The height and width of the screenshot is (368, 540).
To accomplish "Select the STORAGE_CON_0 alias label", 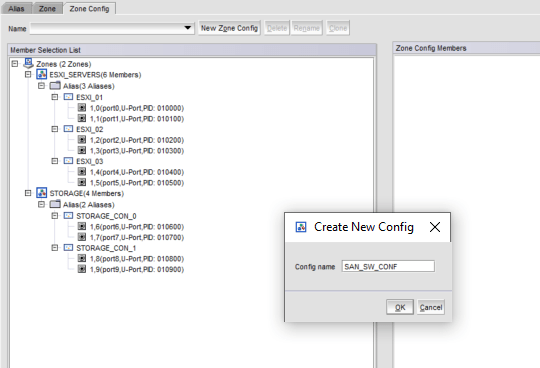I will 106,216.
